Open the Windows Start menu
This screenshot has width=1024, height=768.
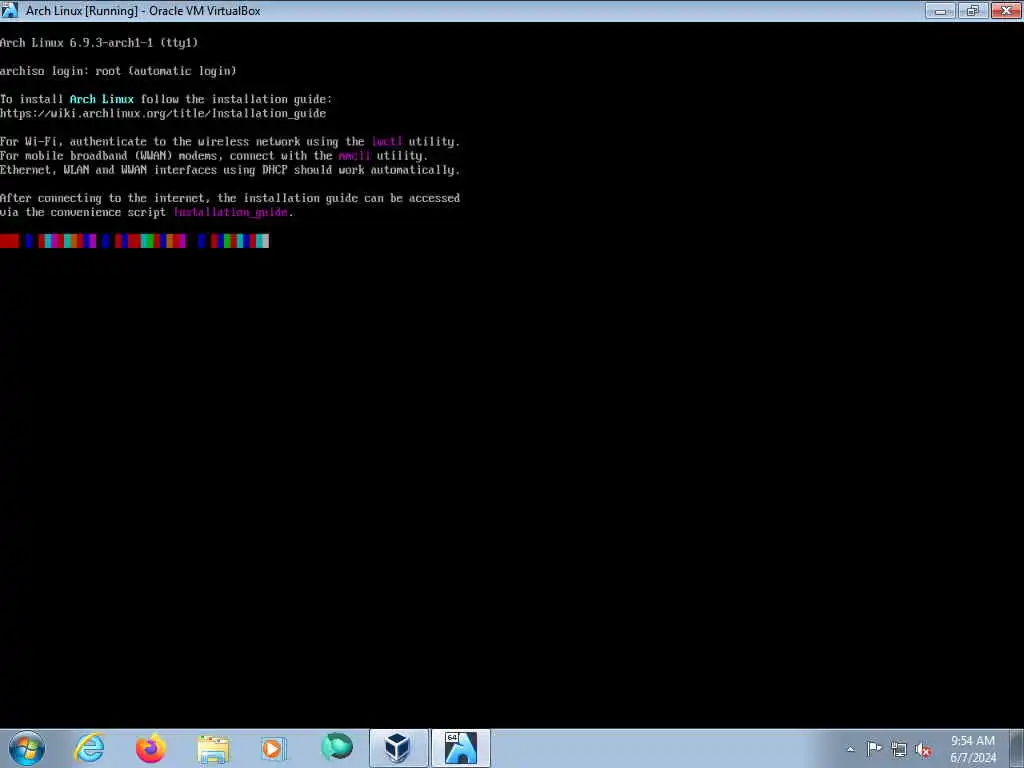(x=27, y=748)
